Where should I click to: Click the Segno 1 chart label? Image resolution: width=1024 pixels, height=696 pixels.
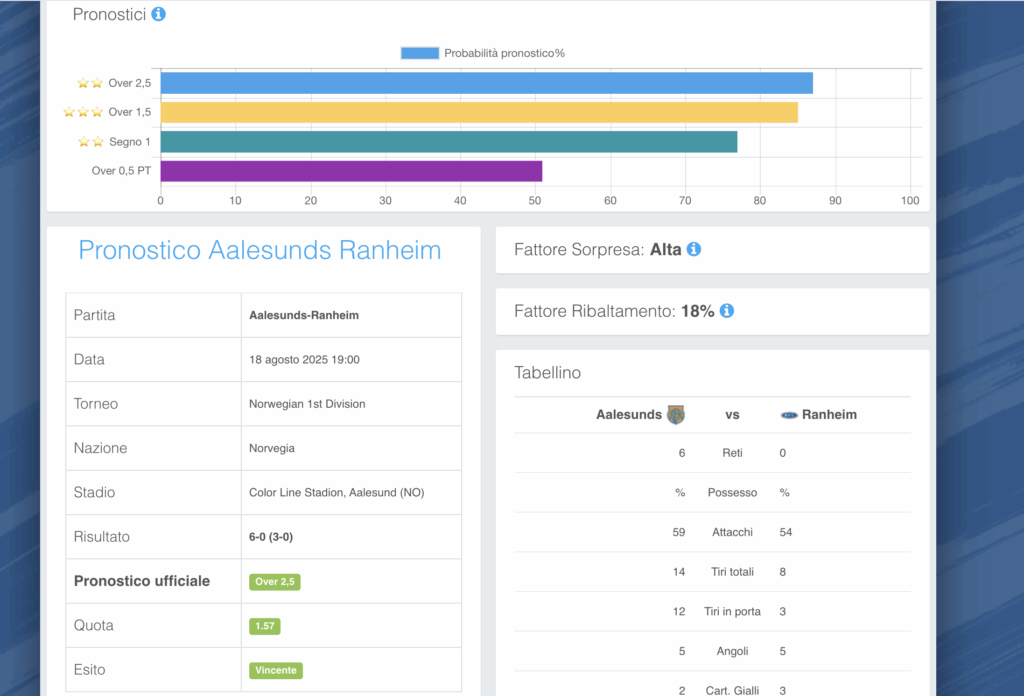[129, 142]
